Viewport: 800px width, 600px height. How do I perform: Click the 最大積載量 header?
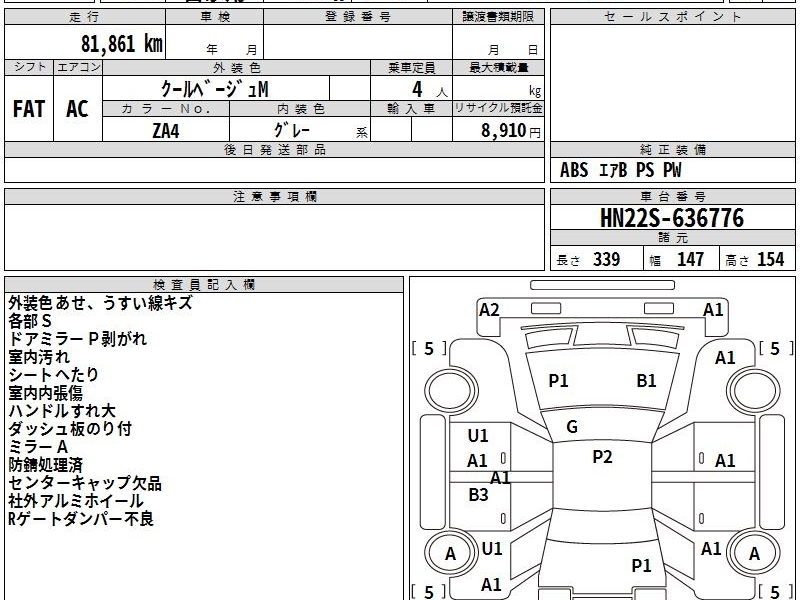click(498, 67)
